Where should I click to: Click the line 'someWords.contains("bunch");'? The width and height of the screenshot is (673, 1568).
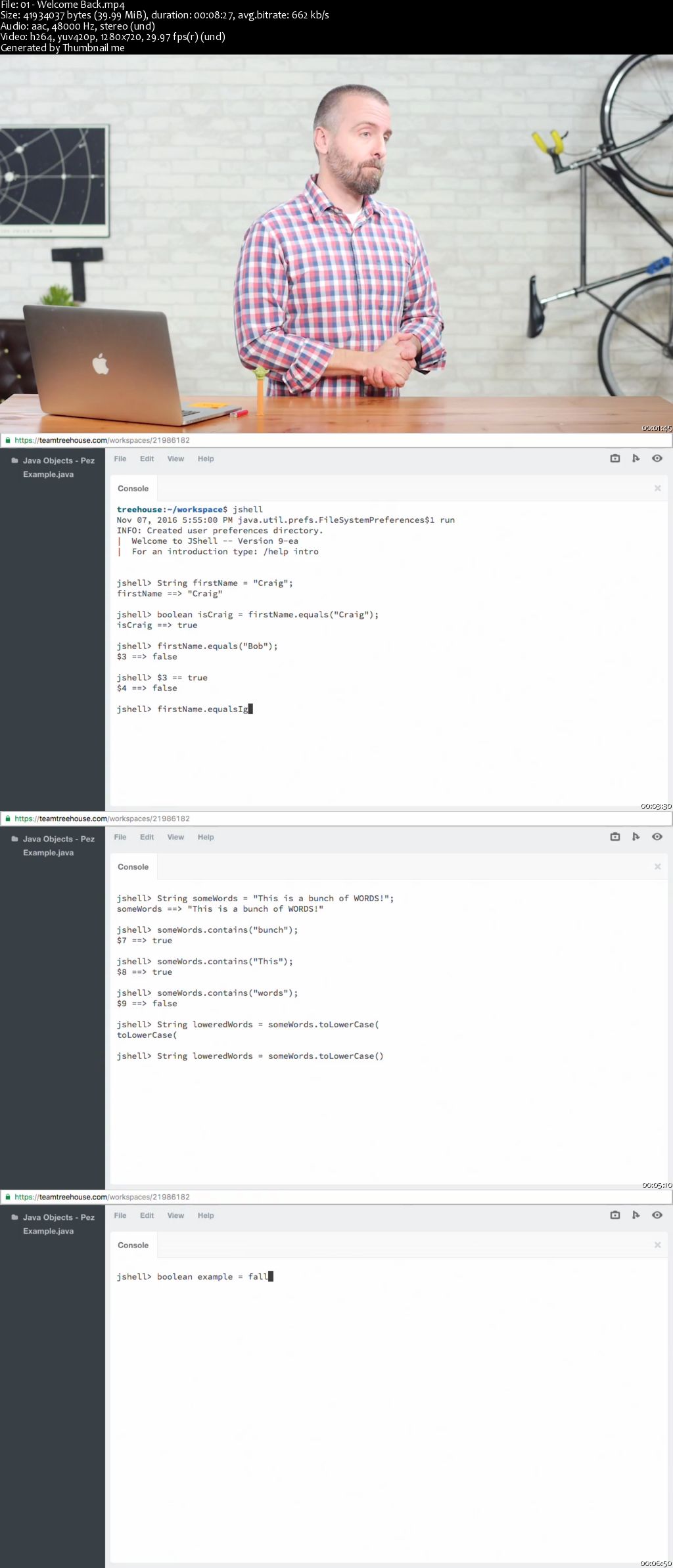click(x=227, y=930)
